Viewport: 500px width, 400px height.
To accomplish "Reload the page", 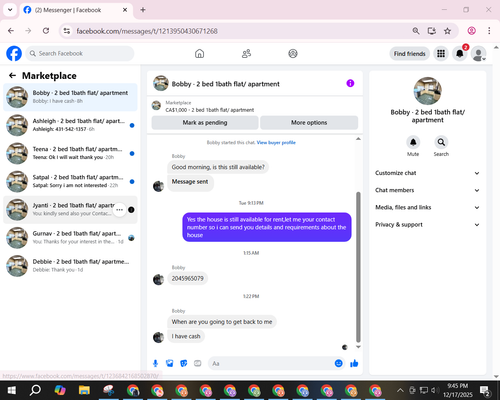I will 46,31.
